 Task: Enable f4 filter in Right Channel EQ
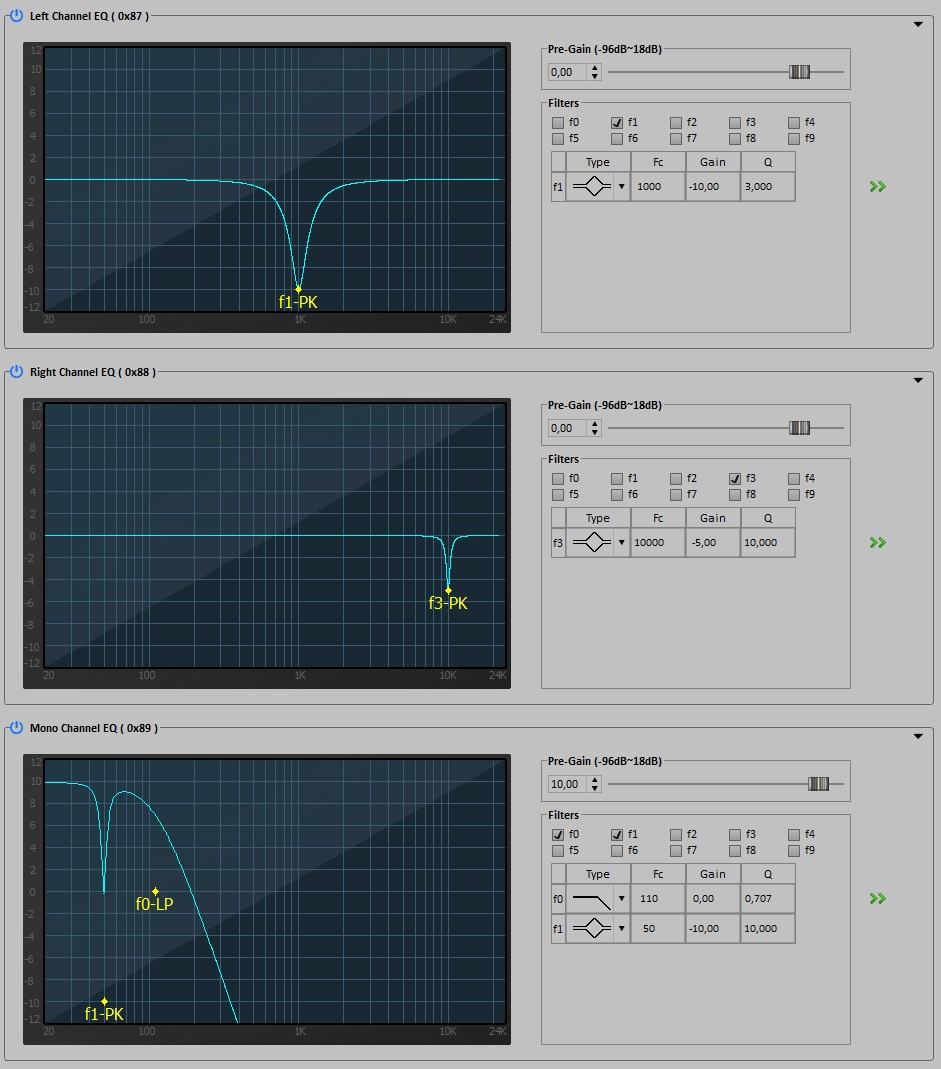(794, 479)
